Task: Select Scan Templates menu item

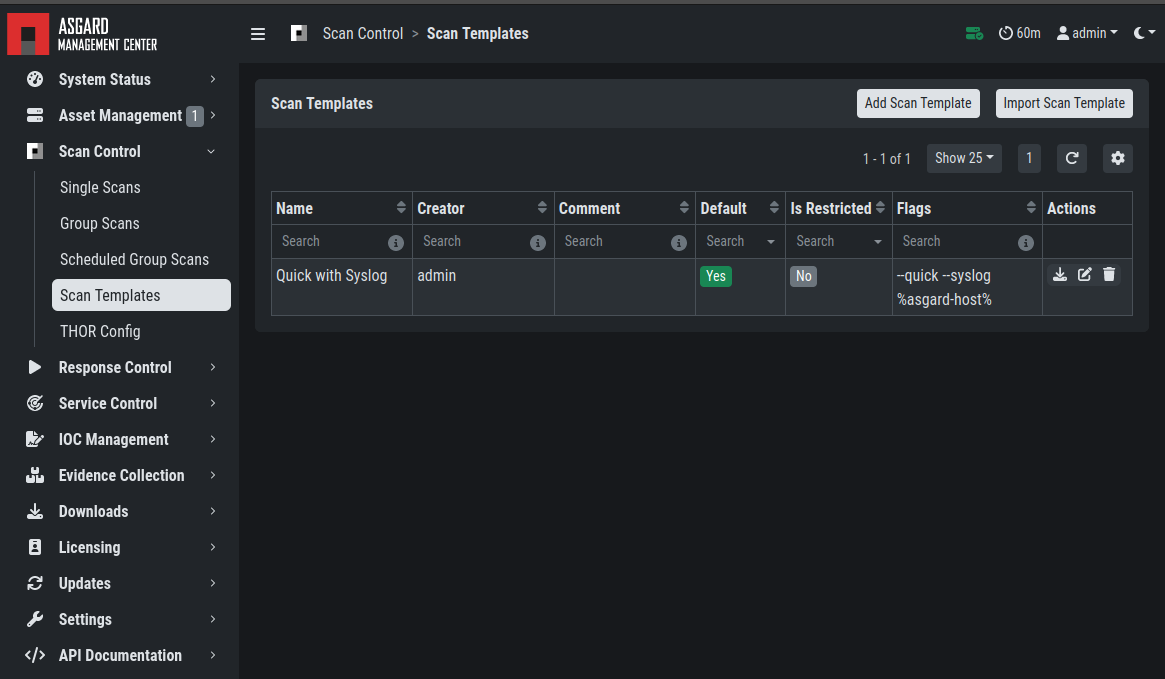Action: pyautogui.click(x=141, y=295)
